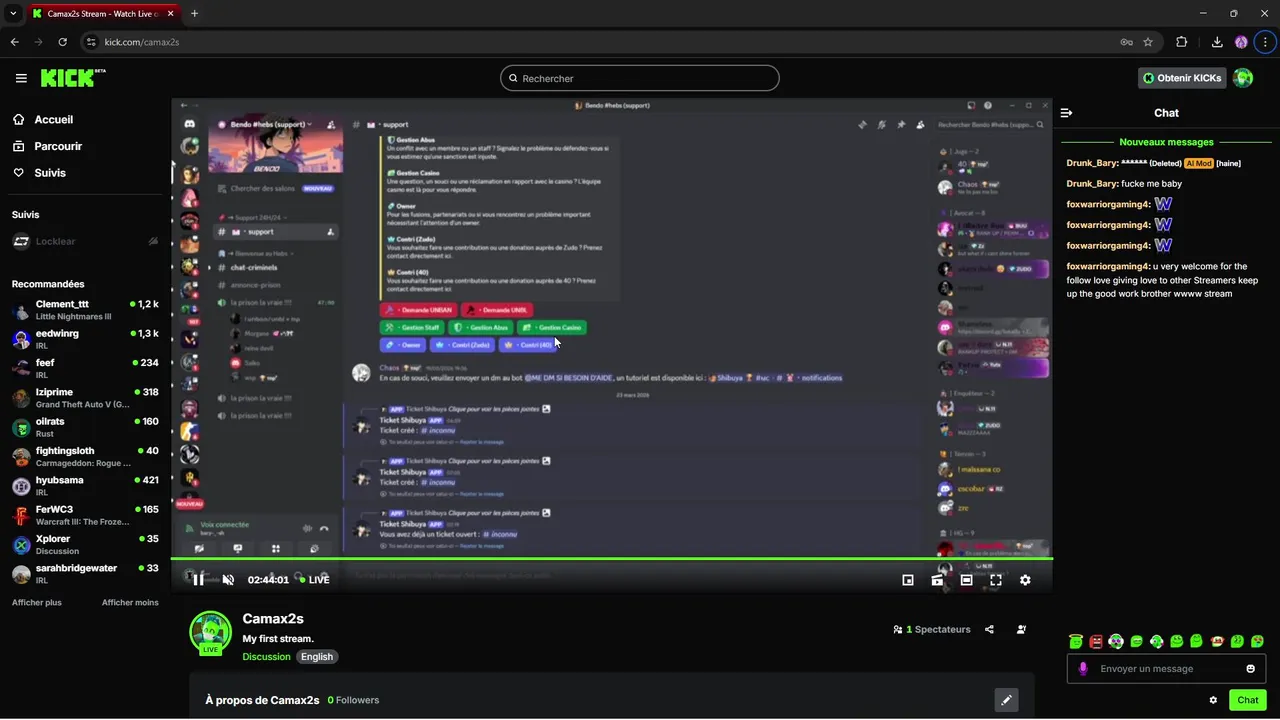1280x720 pixels.
Task: Open recommended channel Xplorer
Action: point(85,544)
